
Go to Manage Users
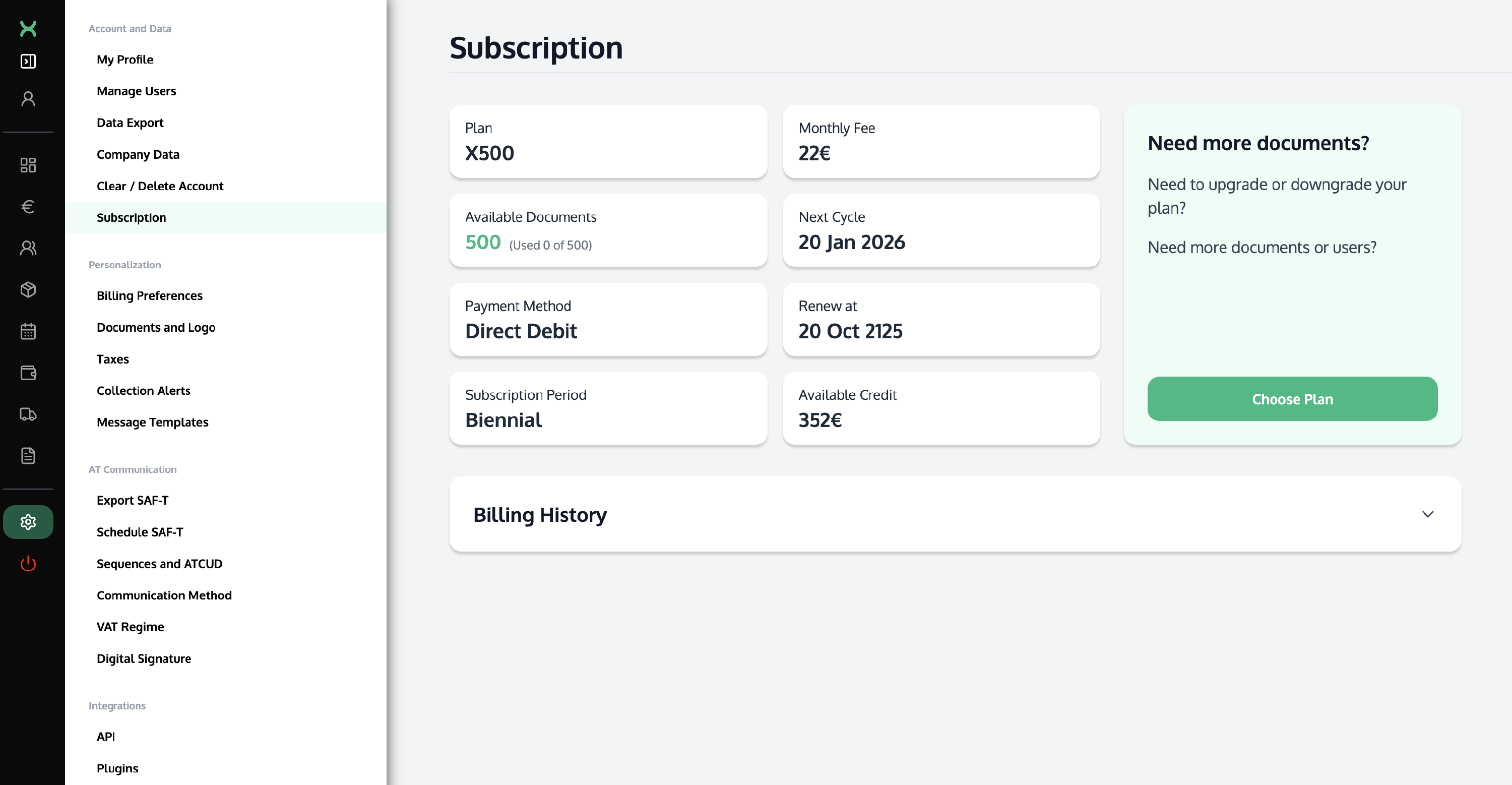pos(136,91)
